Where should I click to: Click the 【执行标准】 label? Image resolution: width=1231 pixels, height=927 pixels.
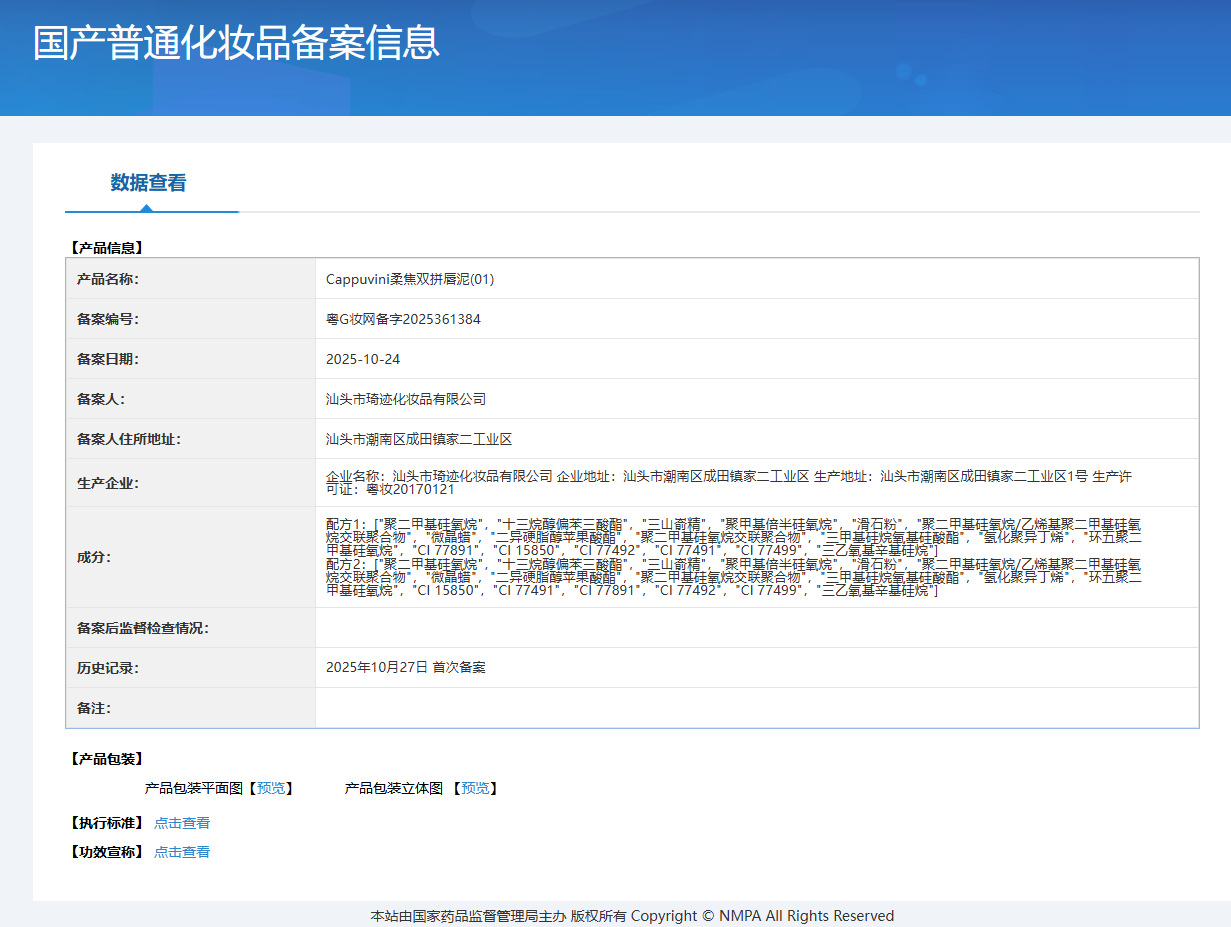point(106,823)
